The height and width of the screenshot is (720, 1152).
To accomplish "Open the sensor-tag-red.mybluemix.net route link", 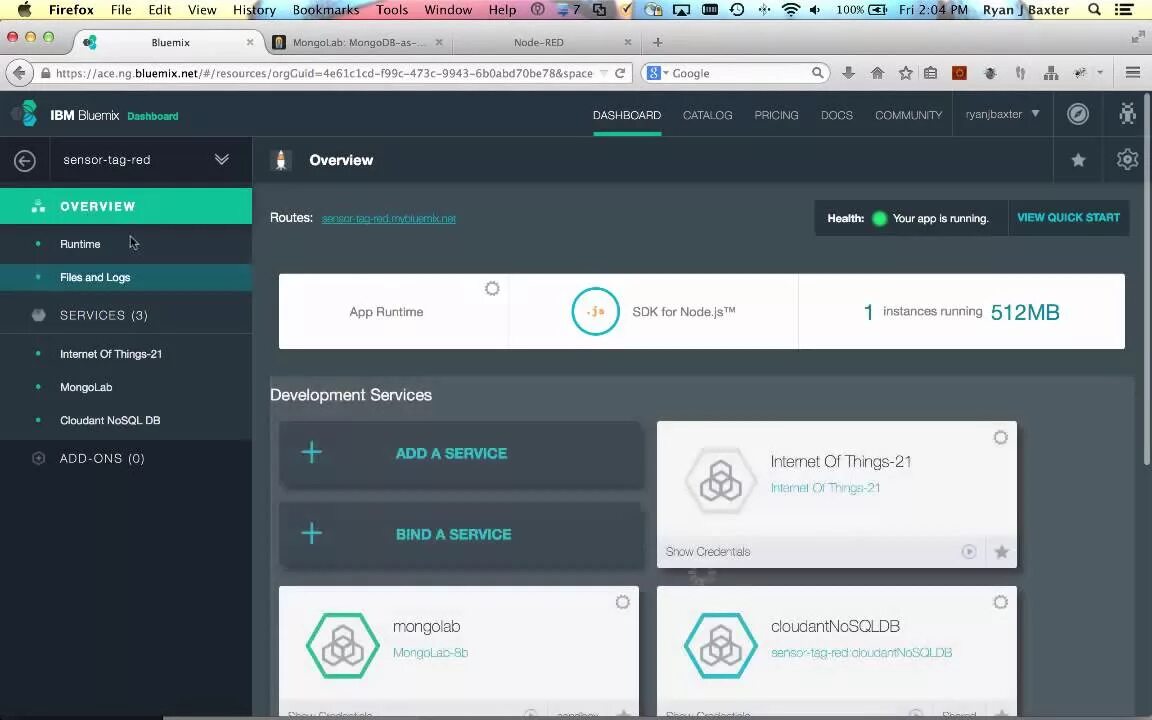I will pos(389,218).
